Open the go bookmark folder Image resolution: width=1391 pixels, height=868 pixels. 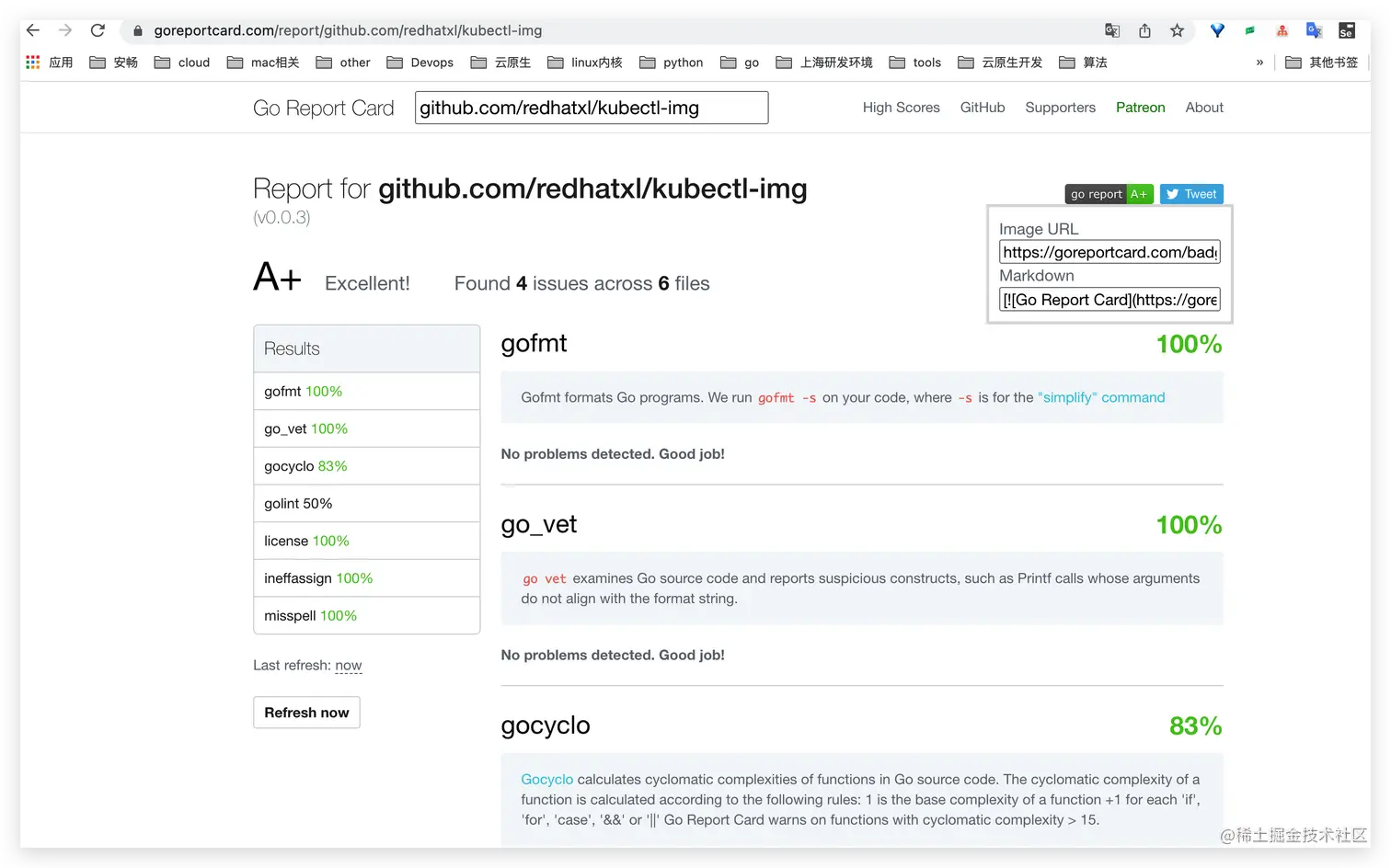740,63
